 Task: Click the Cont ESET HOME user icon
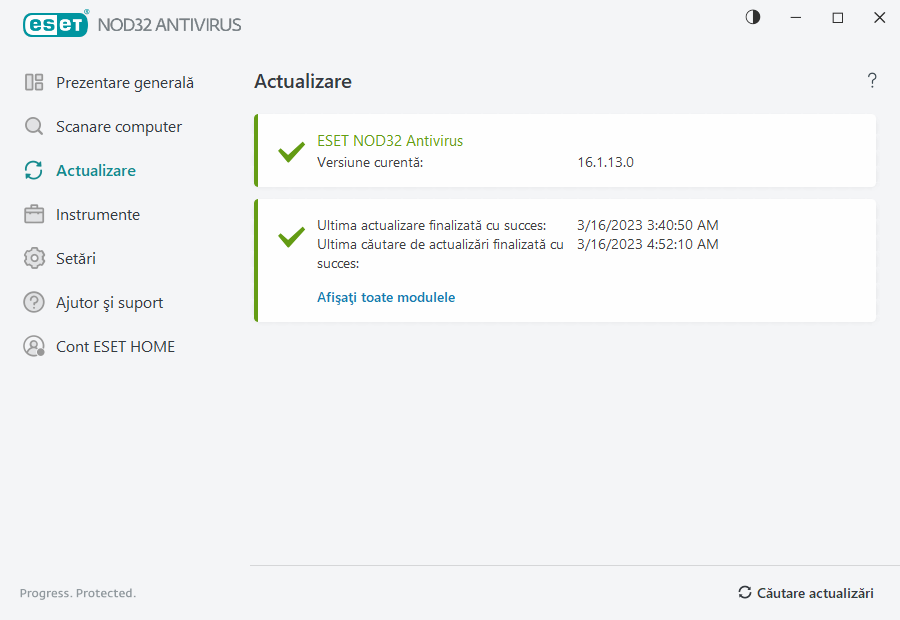click(x=34, y=347)
